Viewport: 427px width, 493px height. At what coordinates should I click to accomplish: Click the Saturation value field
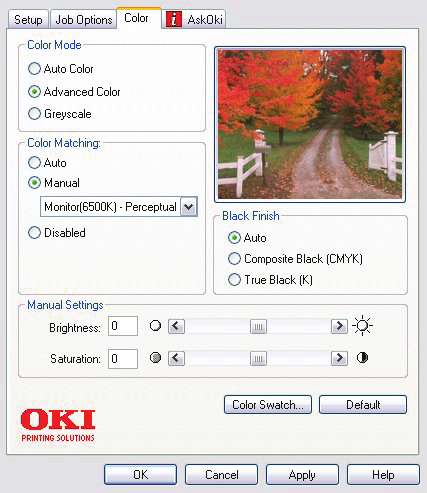123,359
